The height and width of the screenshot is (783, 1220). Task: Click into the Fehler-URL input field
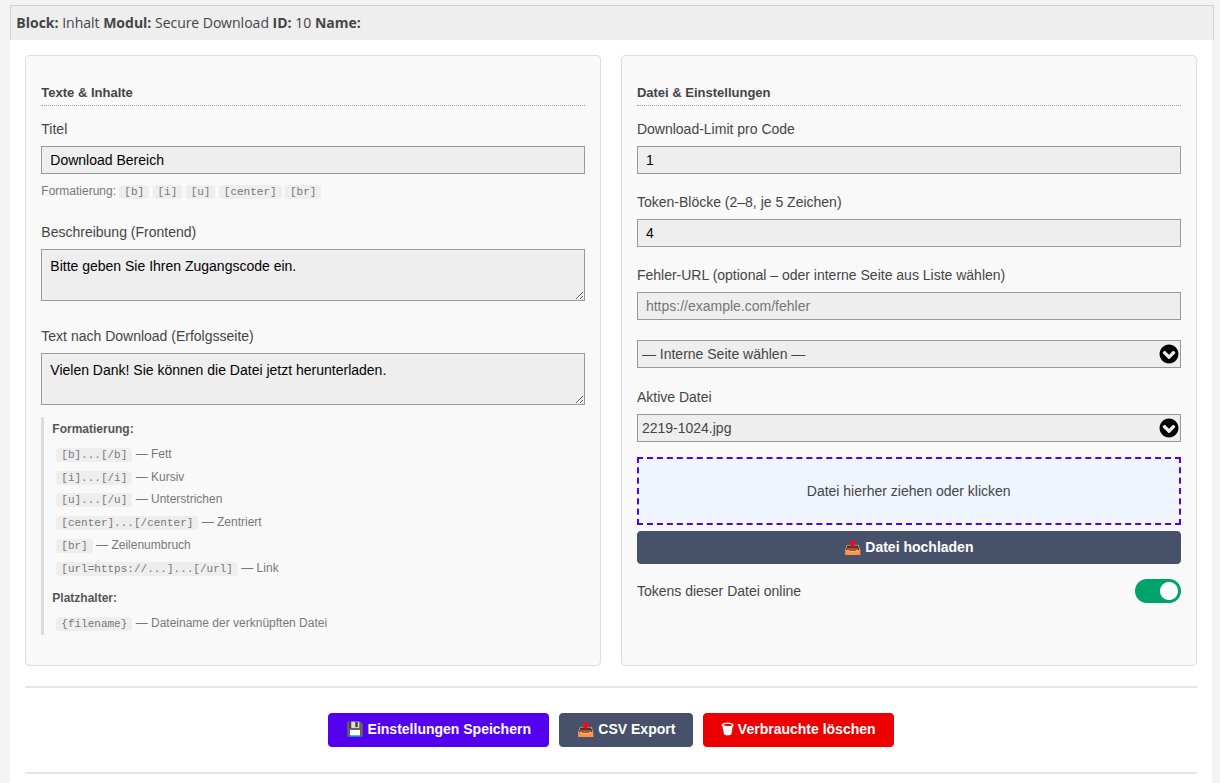coord(908,306)
